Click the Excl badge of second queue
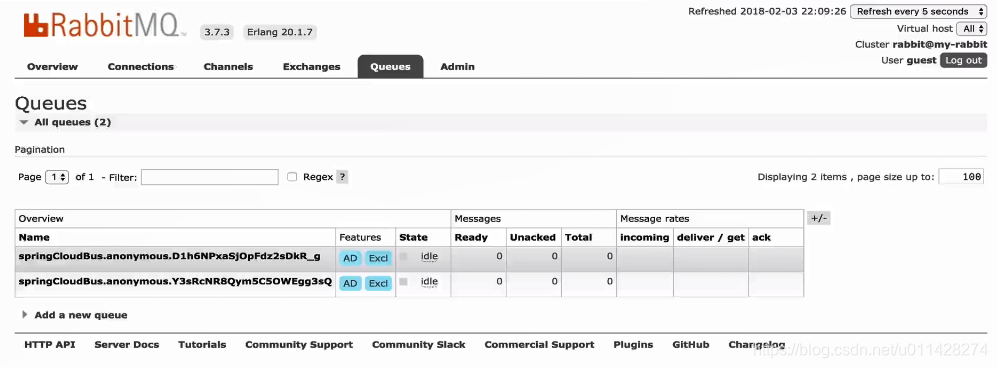Viewport: 997px width, 368px height. tap(378, 283)
